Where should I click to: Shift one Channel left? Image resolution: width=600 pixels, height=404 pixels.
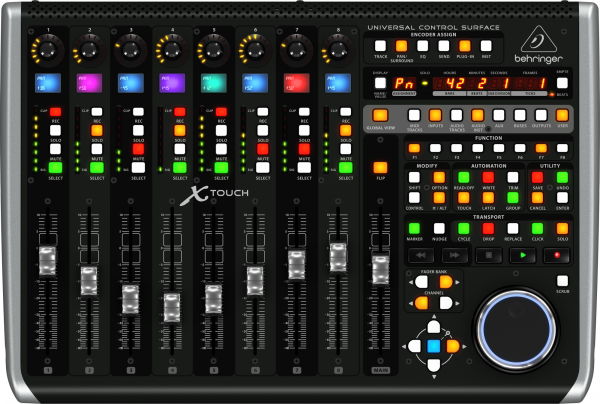pos(421,303)
